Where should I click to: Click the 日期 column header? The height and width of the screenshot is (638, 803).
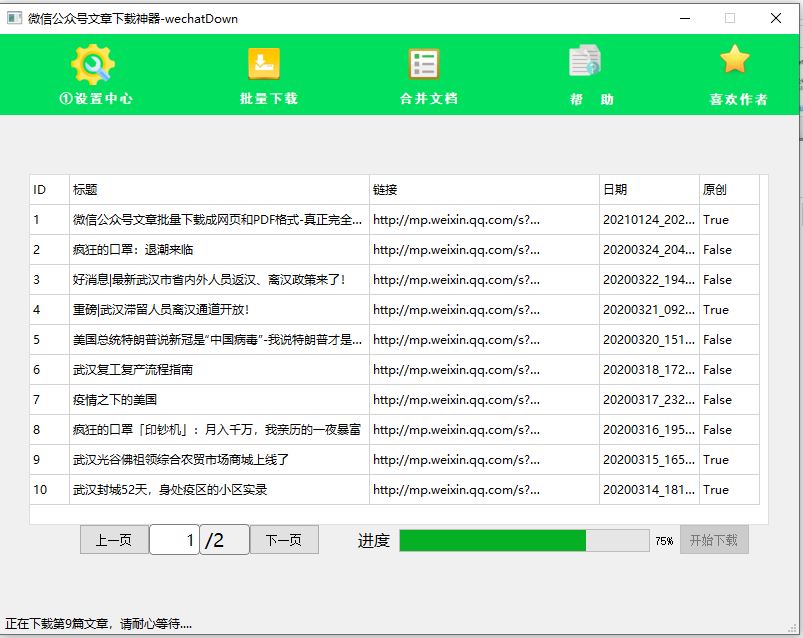649,189
